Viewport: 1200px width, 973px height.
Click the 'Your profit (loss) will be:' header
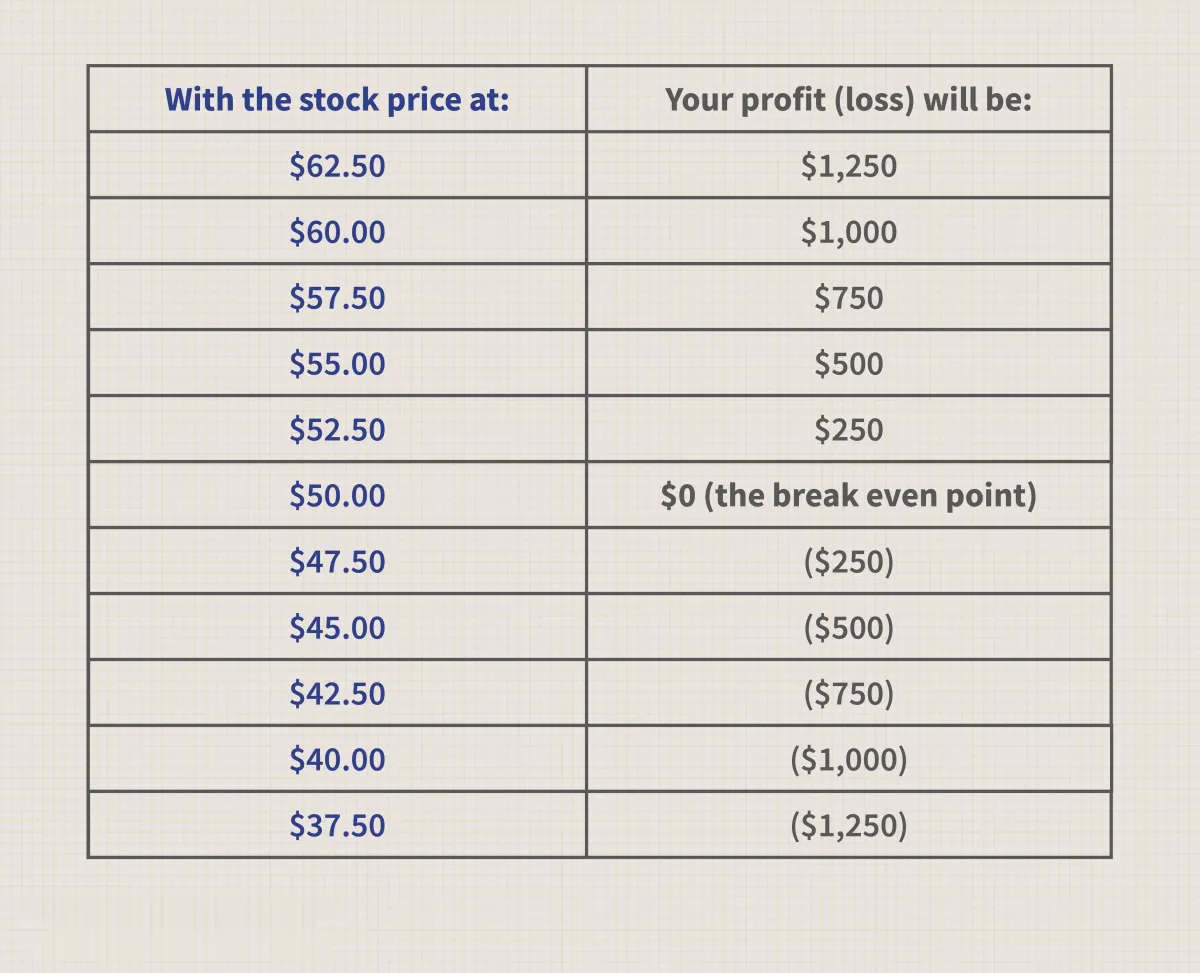pos(848,99)
